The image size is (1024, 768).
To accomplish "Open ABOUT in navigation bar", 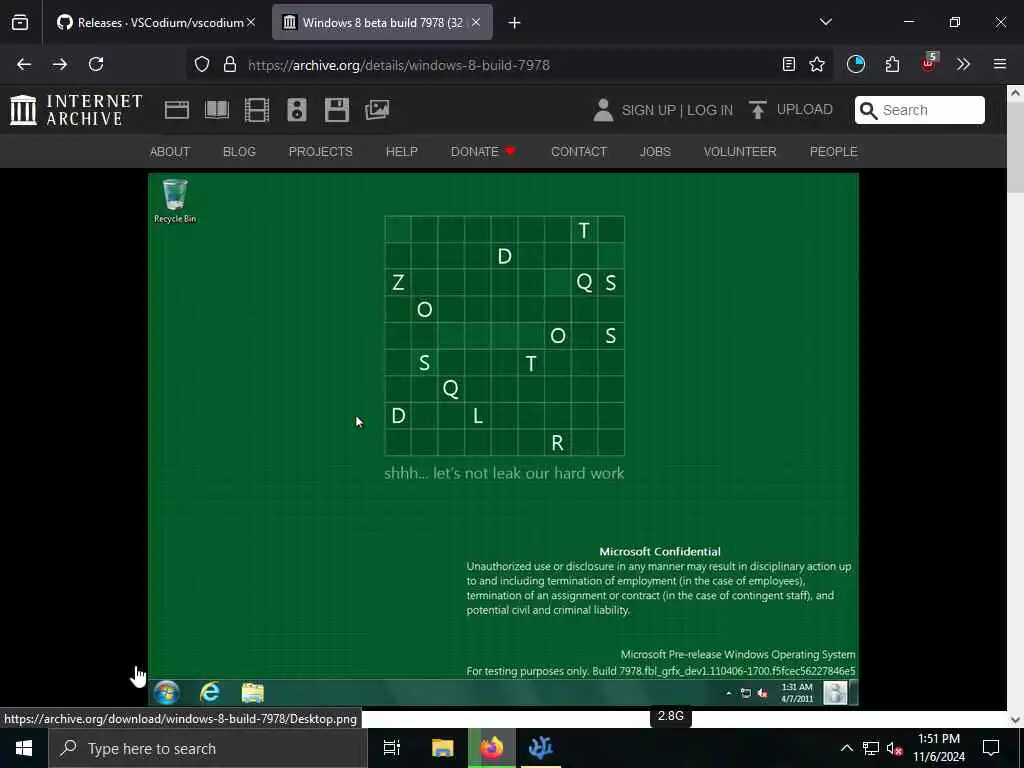I will 170,152.
